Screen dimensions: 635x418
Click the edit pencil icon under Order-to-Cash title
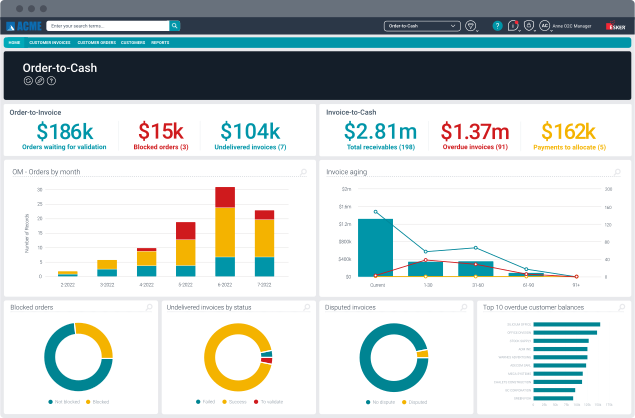(39, 80)
